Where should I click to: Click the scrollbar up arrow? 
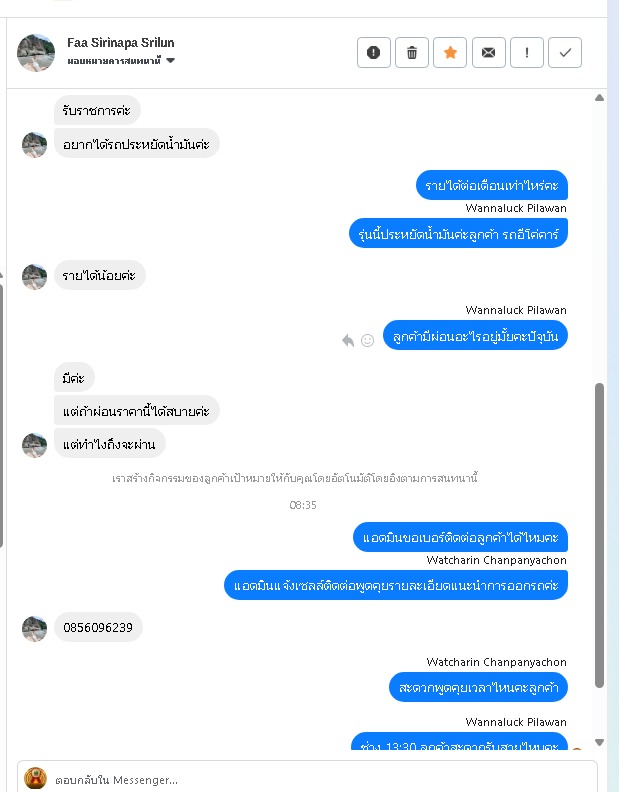(599, 97)
